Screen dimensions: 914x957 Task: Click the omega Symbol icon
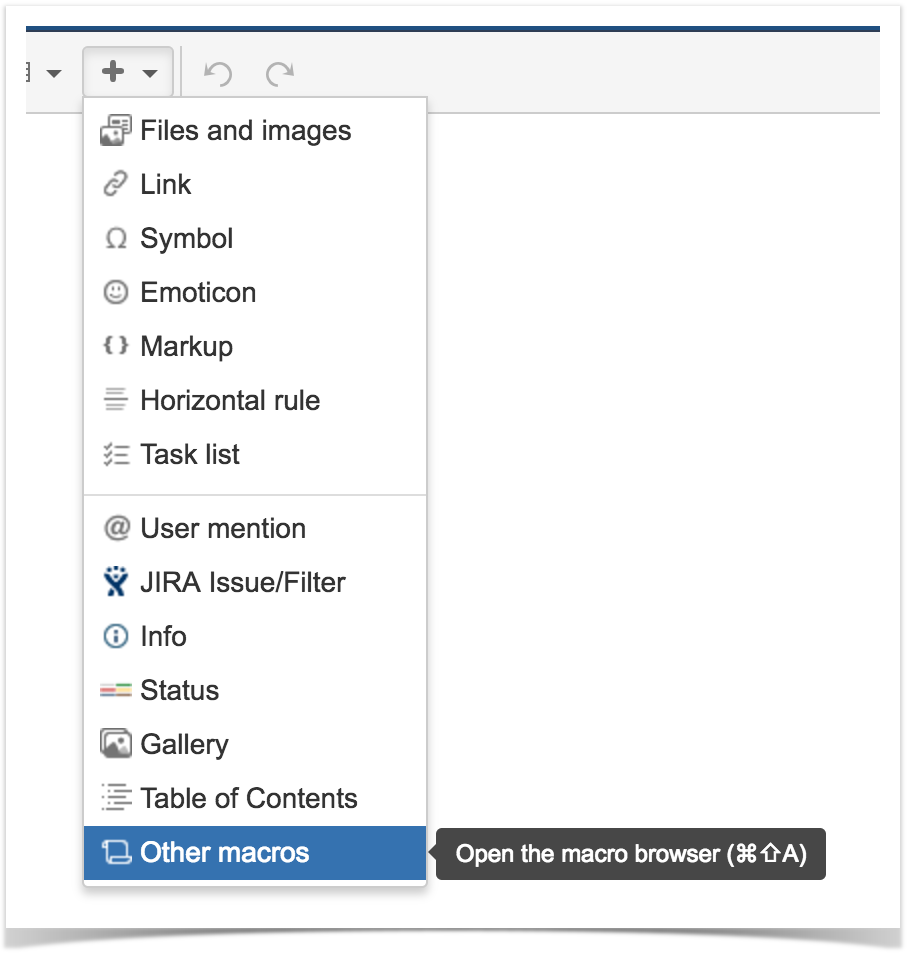115,239
